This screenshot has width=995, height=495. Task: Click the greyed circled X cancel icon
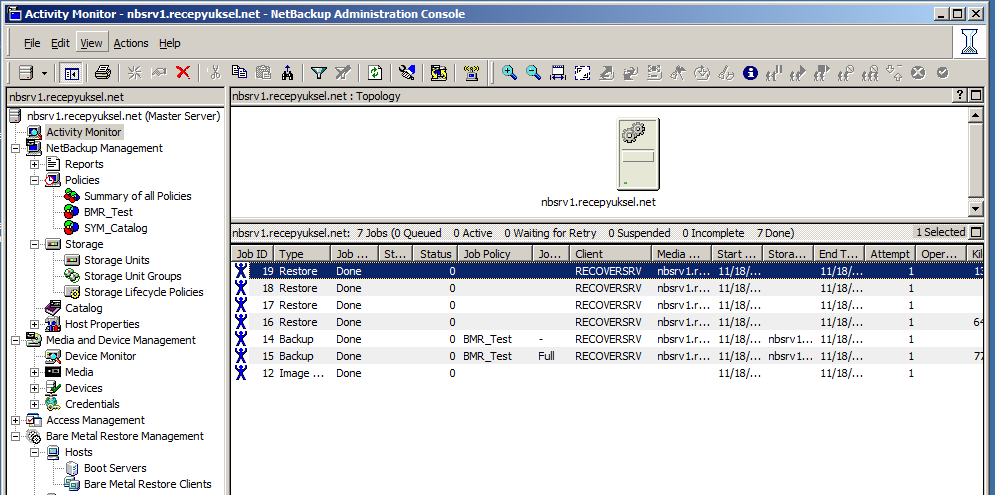(x=918, y=73)
